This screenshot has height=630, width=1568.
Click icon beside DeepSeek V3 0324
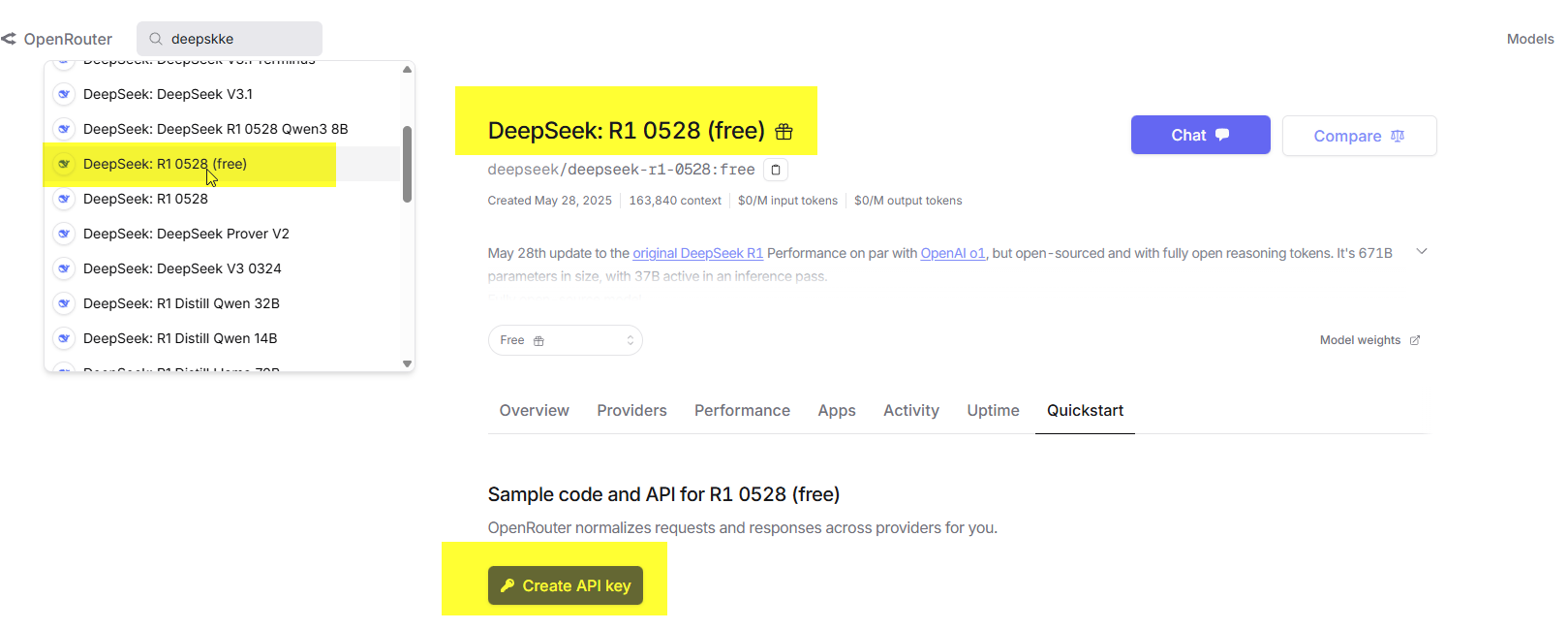(64, 268)
